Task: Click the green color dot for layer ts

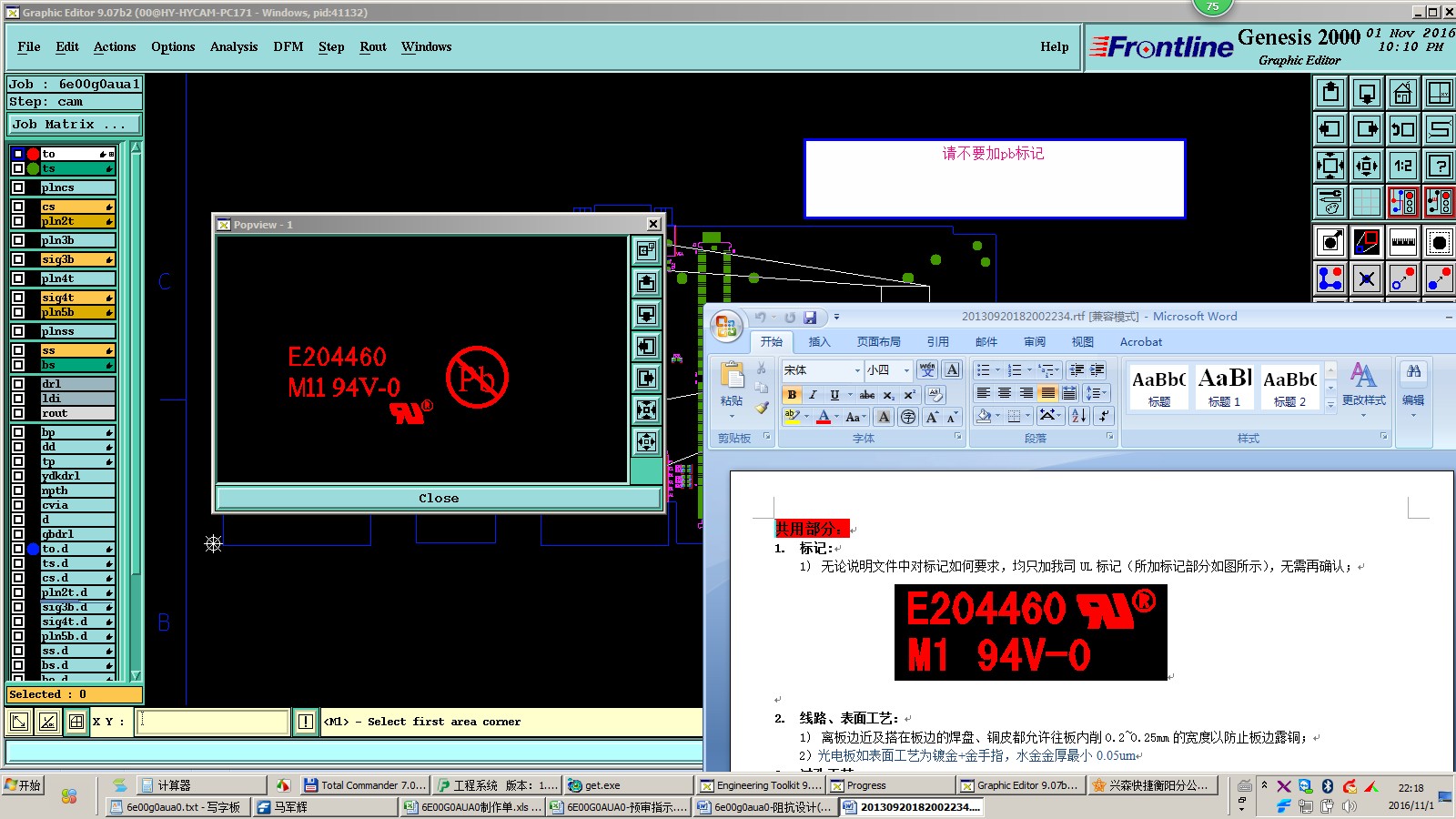Action: point(33,168)
